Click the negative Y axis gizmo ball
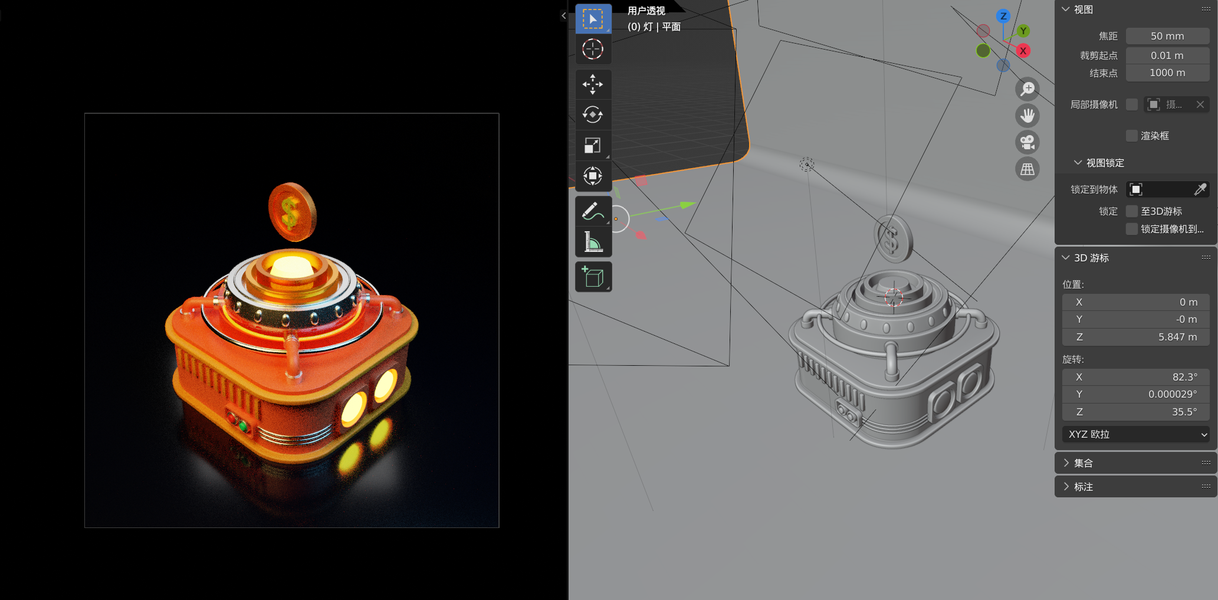The height and width of the screenshot is (600, 1218). [983, 51]
